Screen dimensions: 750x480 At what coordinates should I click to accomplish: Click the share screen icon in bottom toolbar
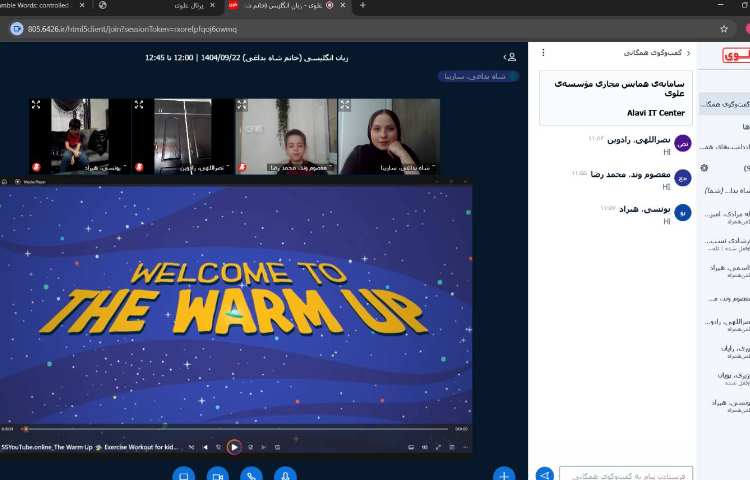pos(183,475)
